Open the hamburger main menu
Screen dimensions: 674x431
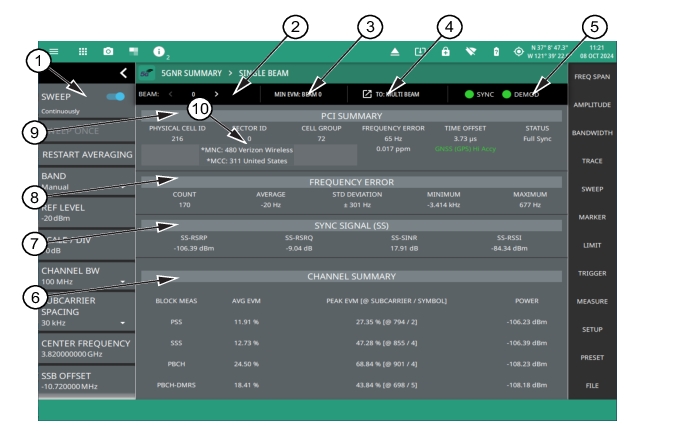click(x=53, y=50)
